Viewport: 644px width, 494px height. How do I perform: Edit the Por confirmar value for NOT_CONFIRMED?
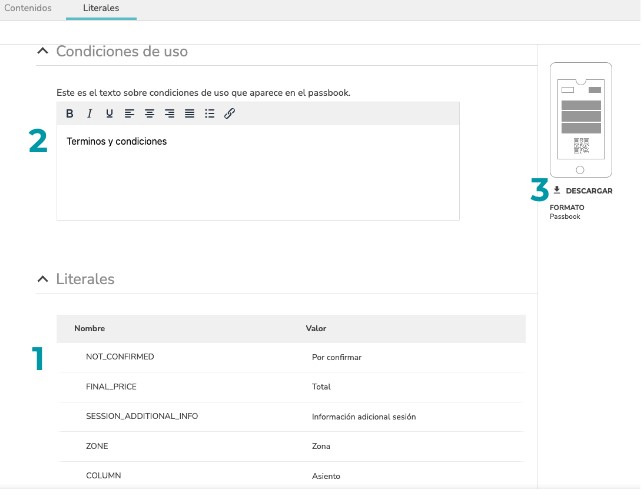337,357
